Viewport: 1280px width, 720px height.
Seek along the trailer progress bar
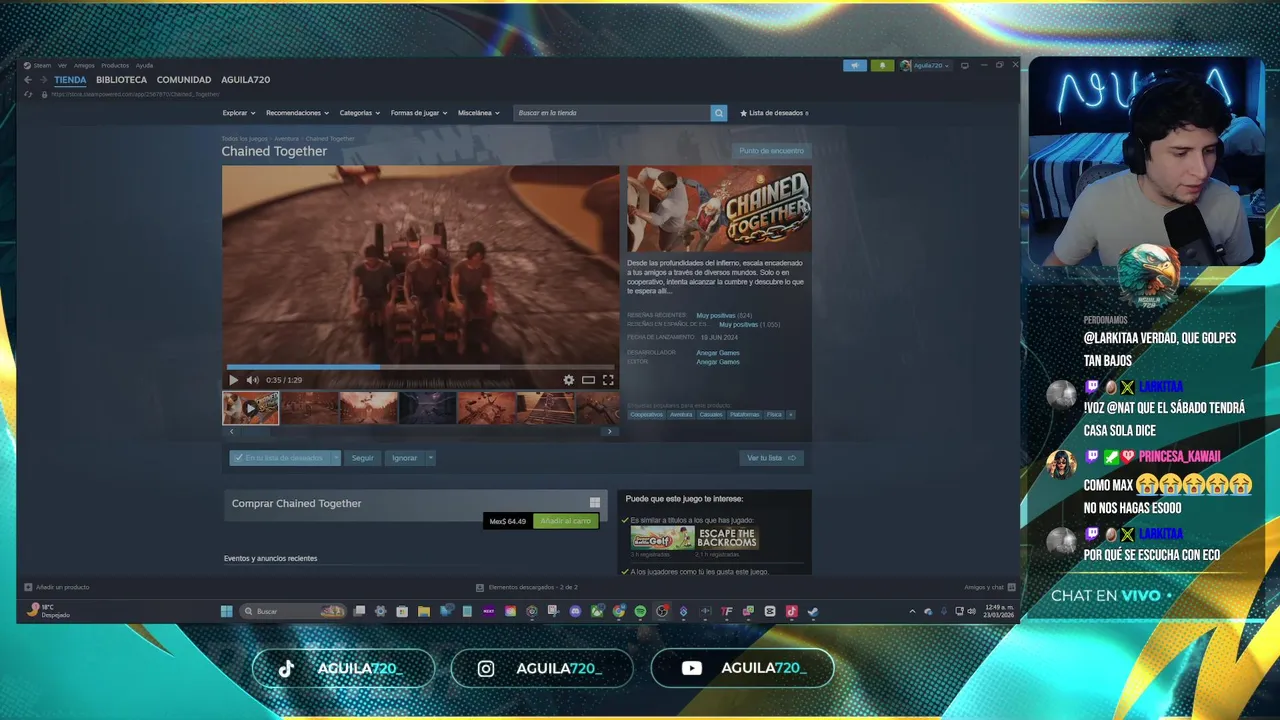(x=420, y=367)
